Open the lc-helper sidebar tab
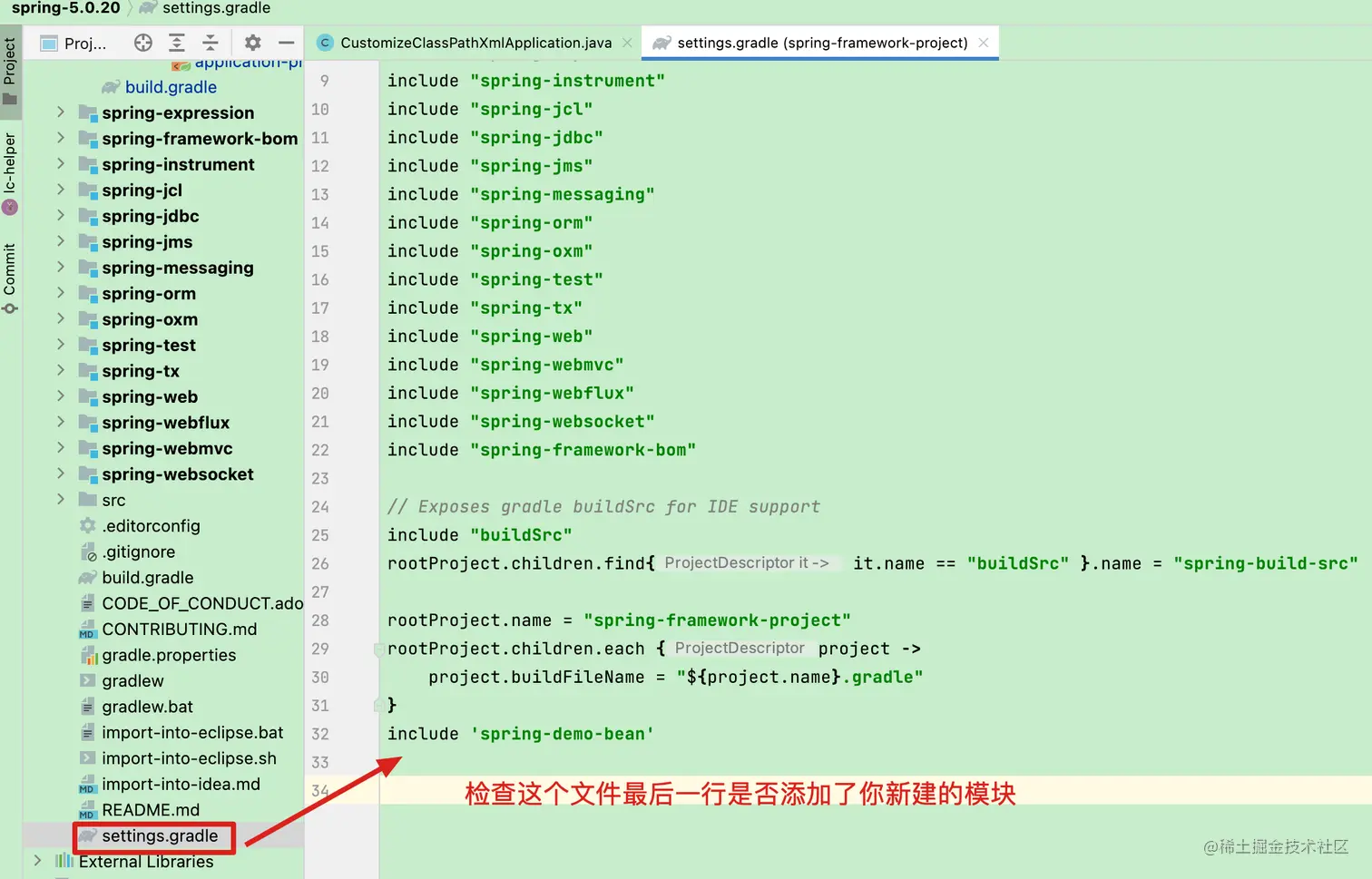 click(10, 172)
